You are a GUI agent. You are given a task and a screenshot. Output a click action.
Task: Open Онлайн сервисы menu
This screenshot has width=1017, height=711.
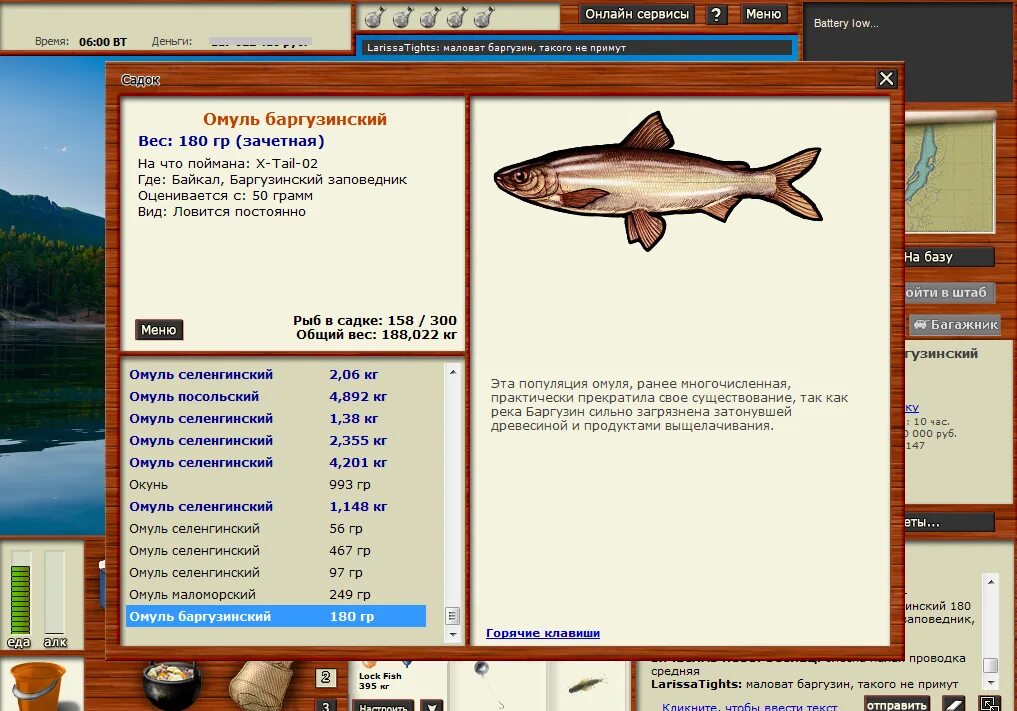(x=637, y=14)
